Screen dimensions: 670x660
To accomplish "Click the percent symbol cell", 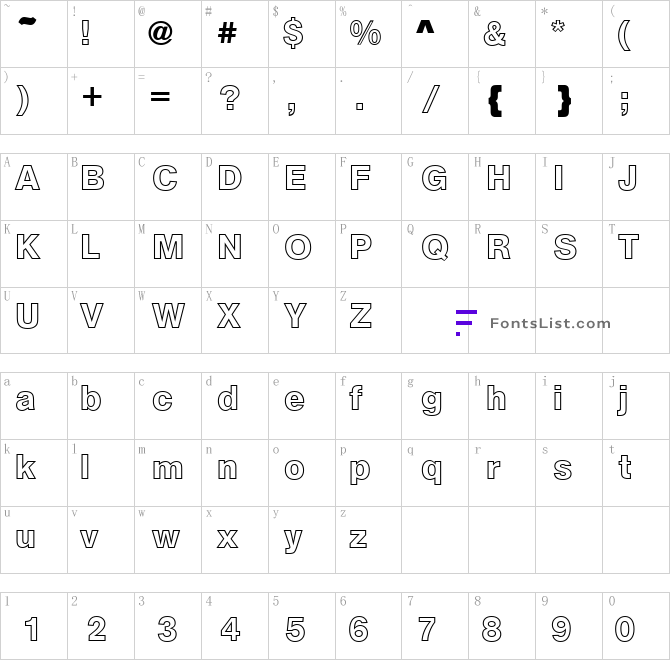I will pos(365,34).
